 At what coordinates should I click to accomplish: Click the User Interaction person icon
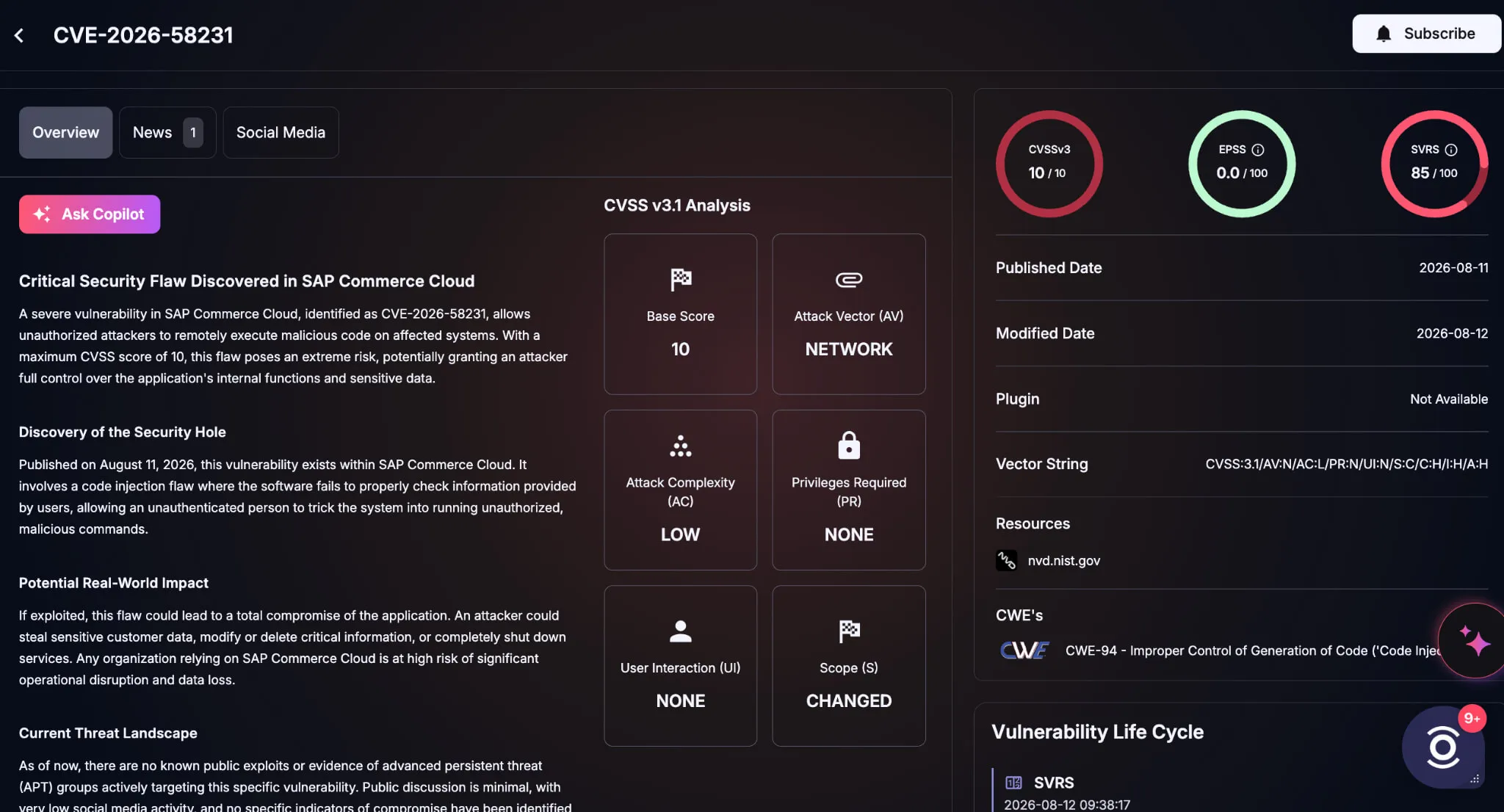click(681, 631)
